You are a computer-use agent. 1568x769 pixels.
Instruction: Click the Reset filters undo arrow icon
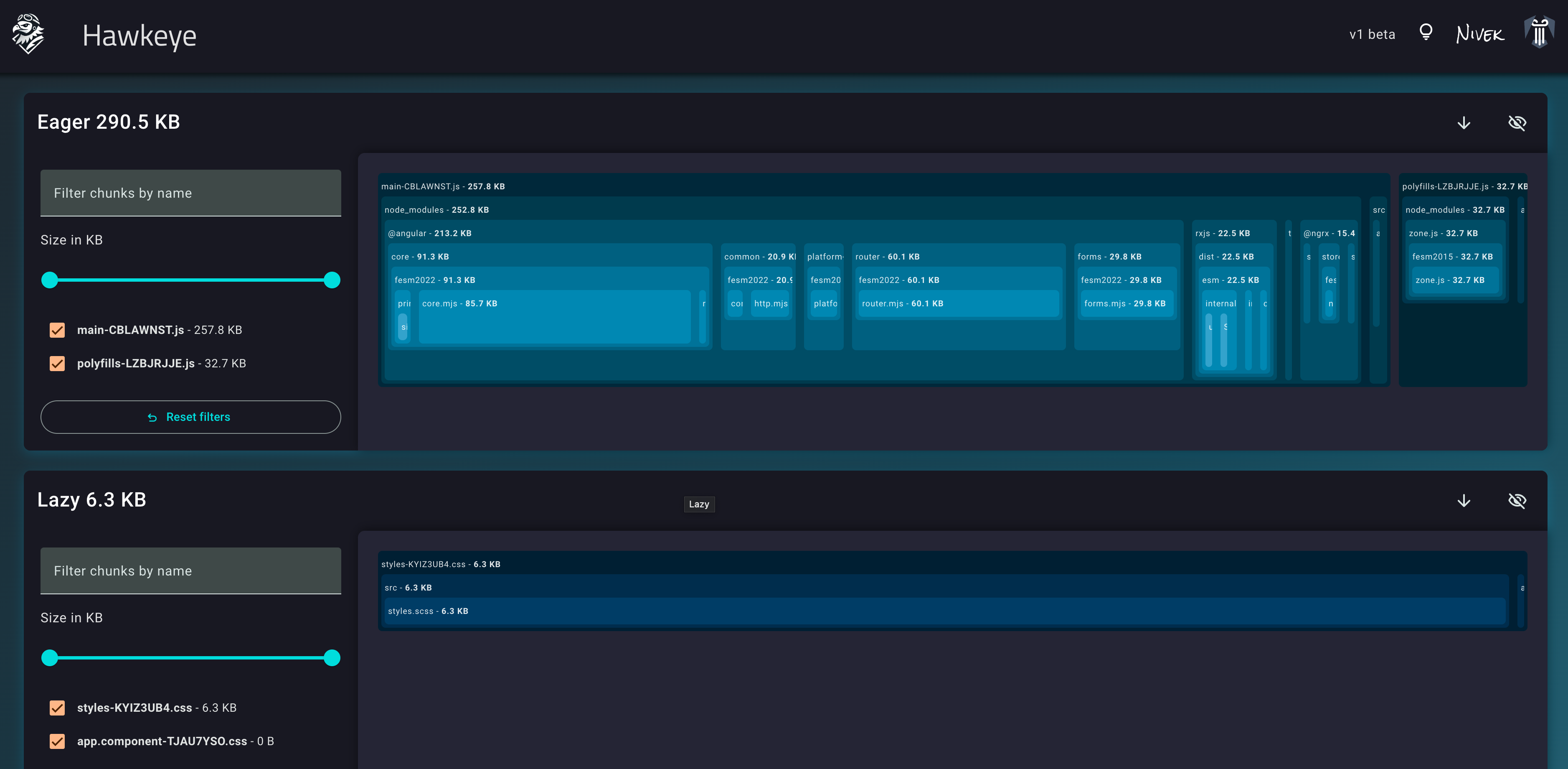click(152, 418)
